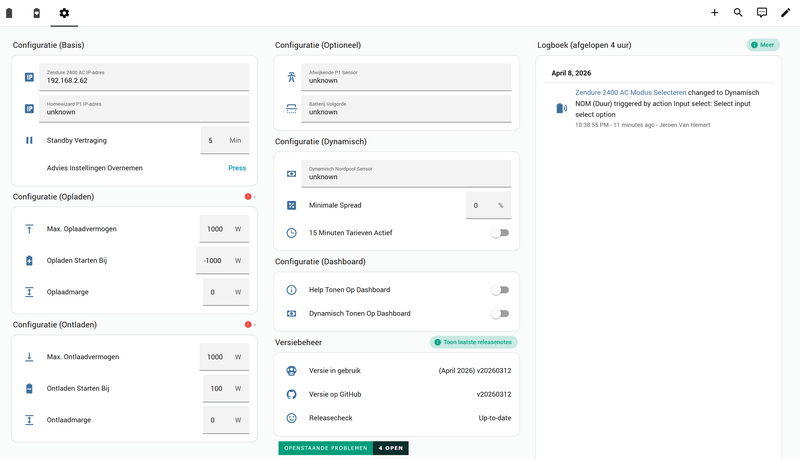Click battery icon in logbook entry
The image size is (800, 460).
point(561,108)
